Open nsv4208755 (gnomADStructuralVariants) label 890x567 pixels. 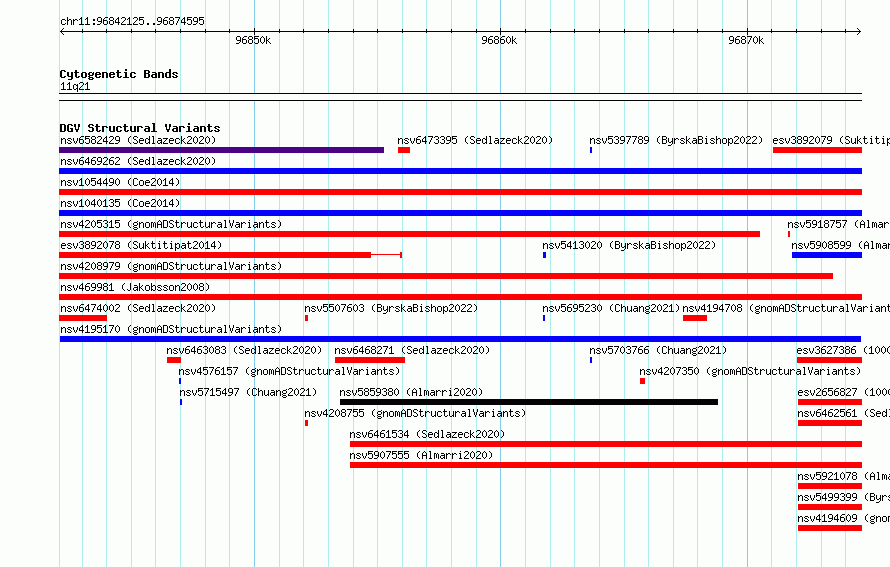[x=415, y=413]
